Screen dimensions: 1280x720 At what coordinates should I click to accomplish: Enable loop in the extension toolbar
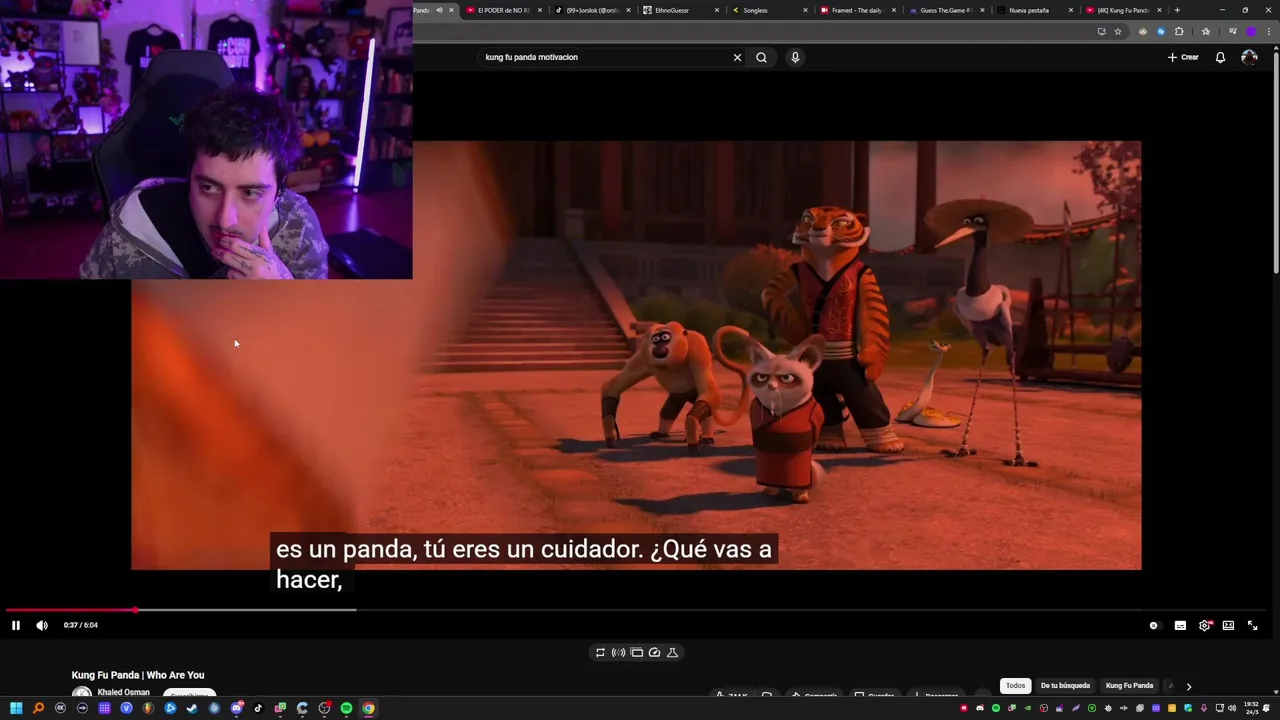(x=600, y=652)
